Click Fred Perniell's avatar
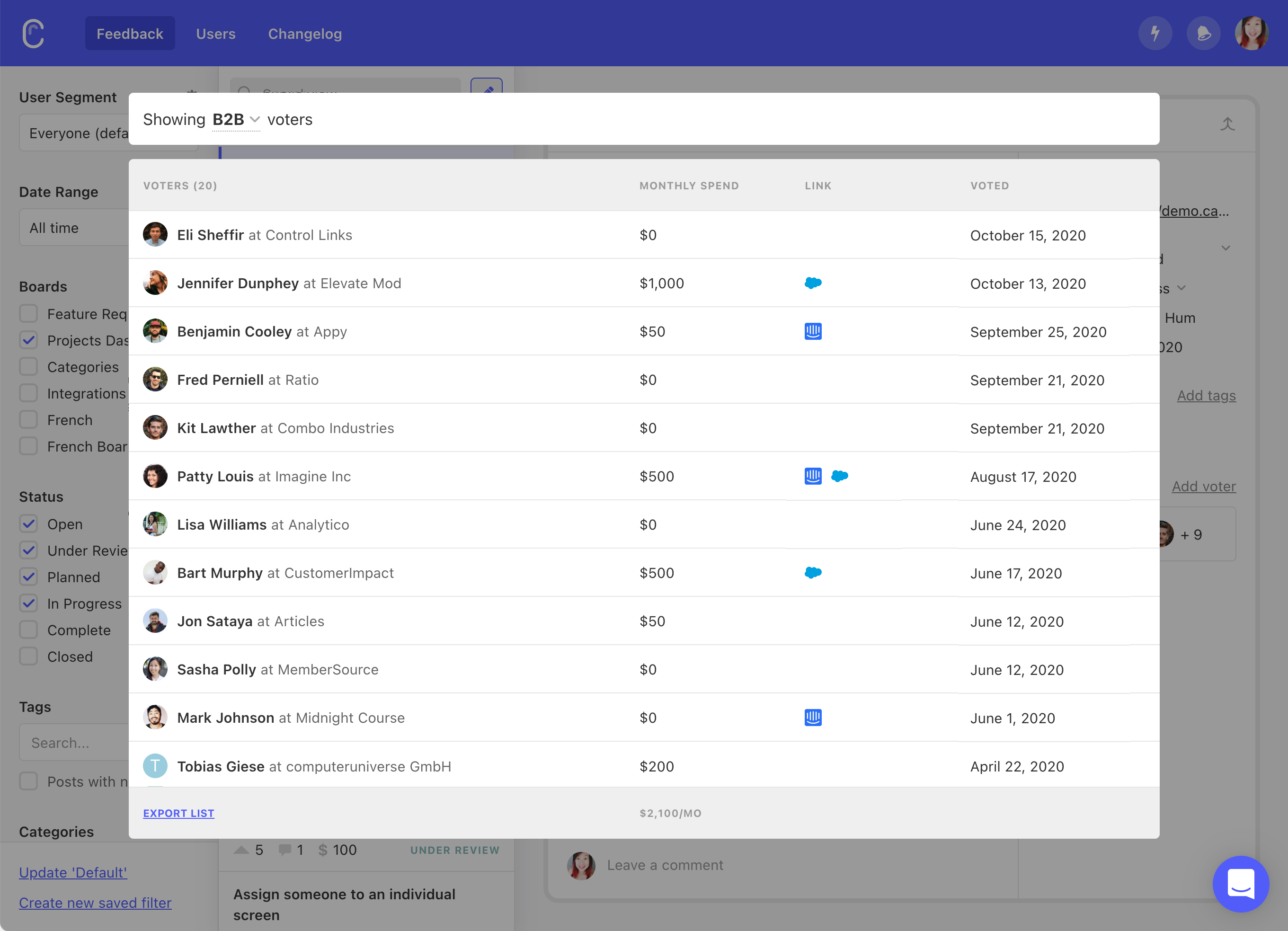The height and width of the screenshot is (931, 1288). (155, 379)
